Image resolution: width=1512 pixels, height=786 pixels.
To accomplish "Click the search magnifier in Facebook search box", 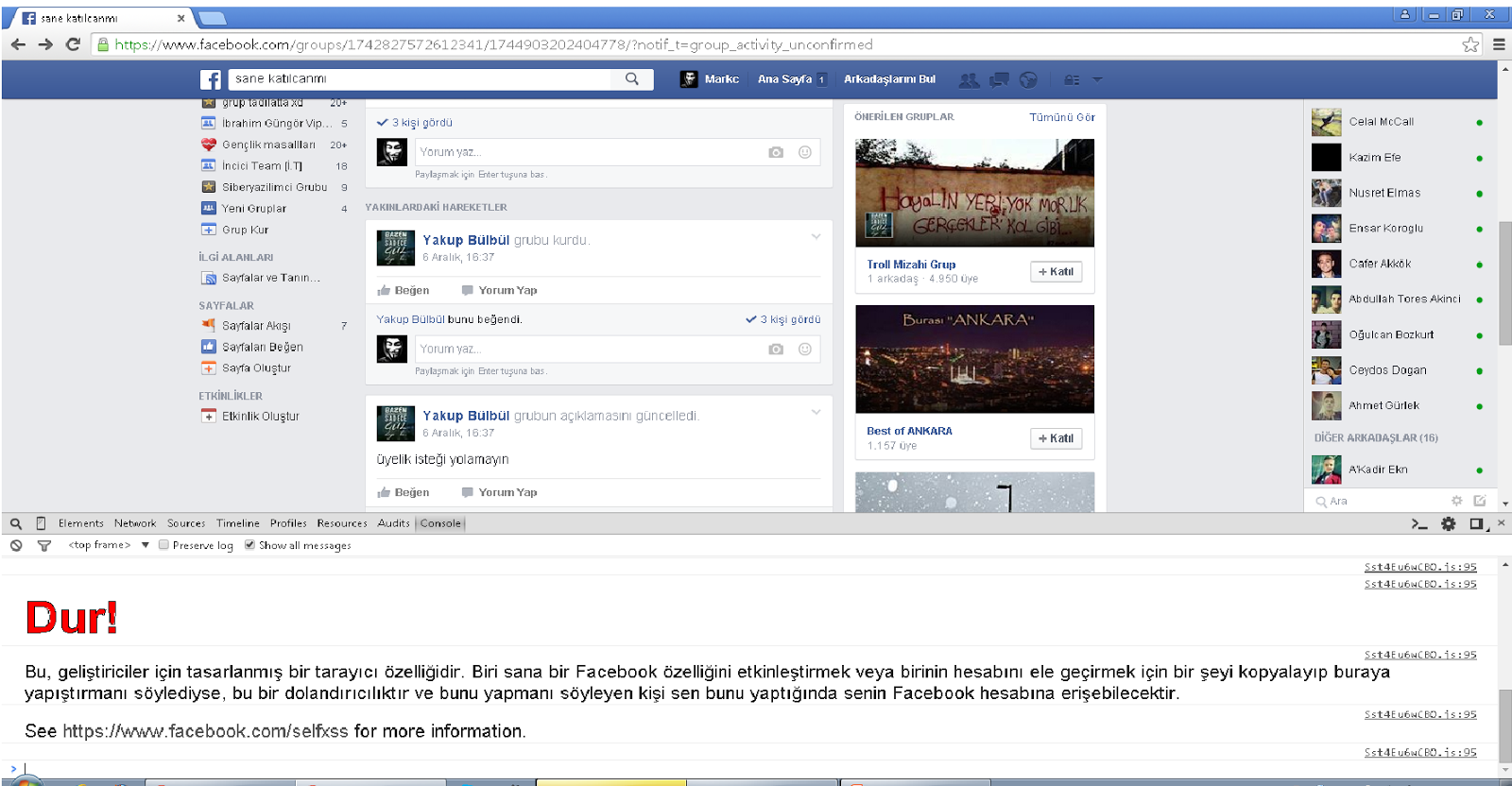I will [x=632, y=79].
